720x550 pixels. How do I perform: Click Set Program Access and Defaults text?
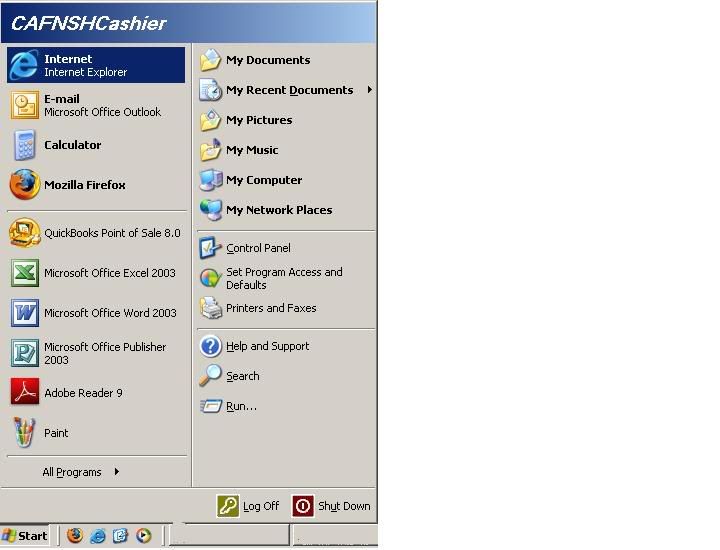(284, 279)
